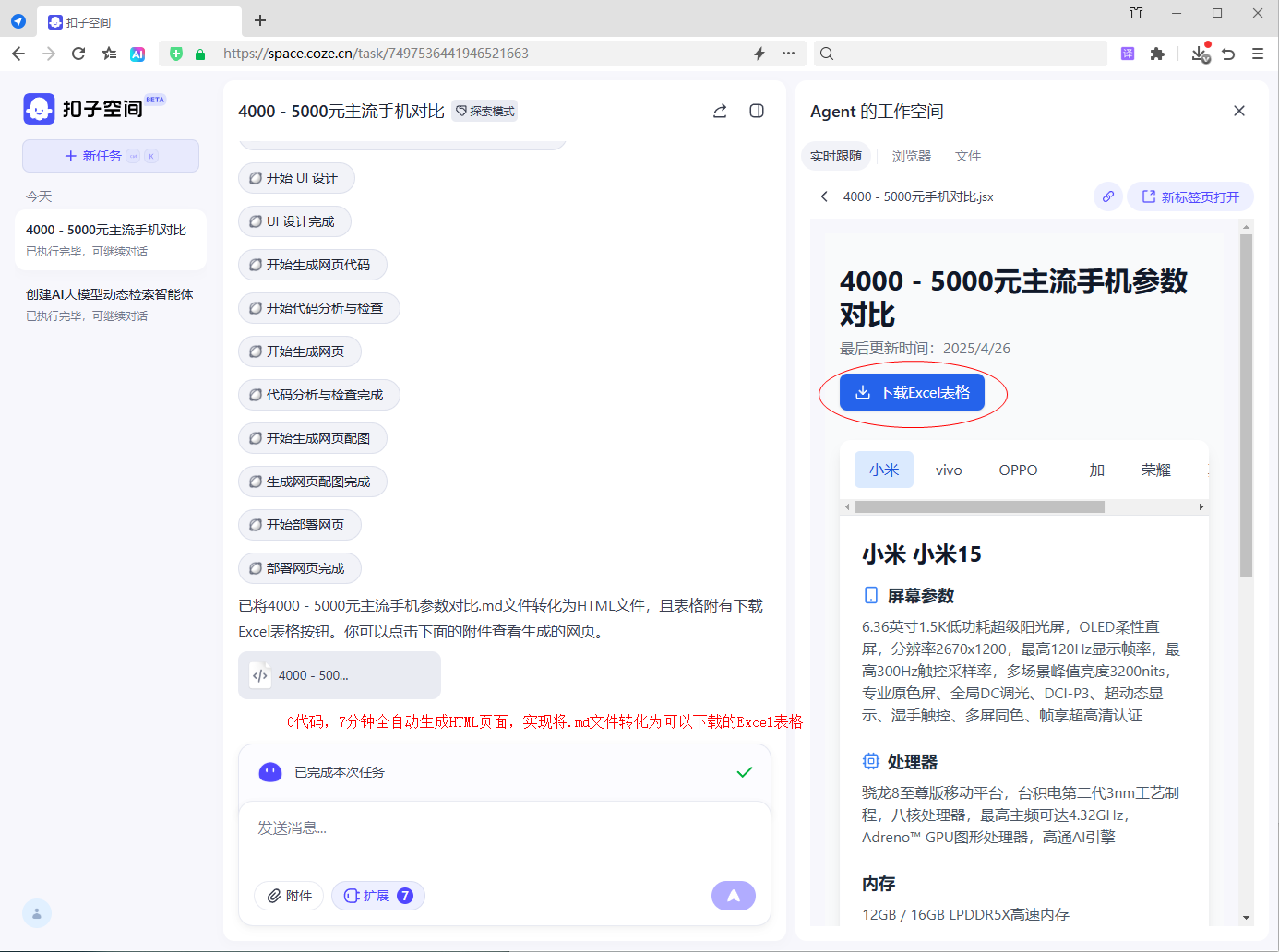Open a new browser tab
The width and height of the screenshot is (1279, 952).
[260, 20]
